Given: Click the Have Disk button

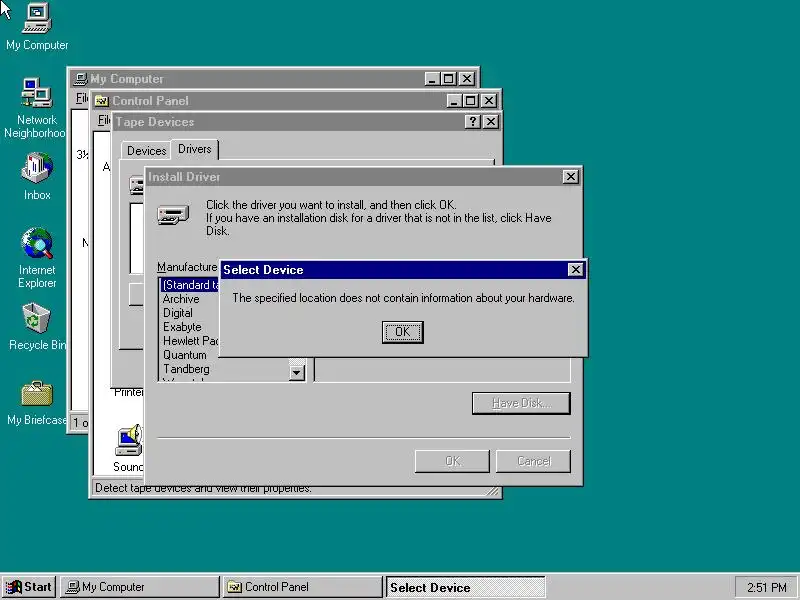Looking at the screenshot, I should pyautogui.click(x=521, y=403).
